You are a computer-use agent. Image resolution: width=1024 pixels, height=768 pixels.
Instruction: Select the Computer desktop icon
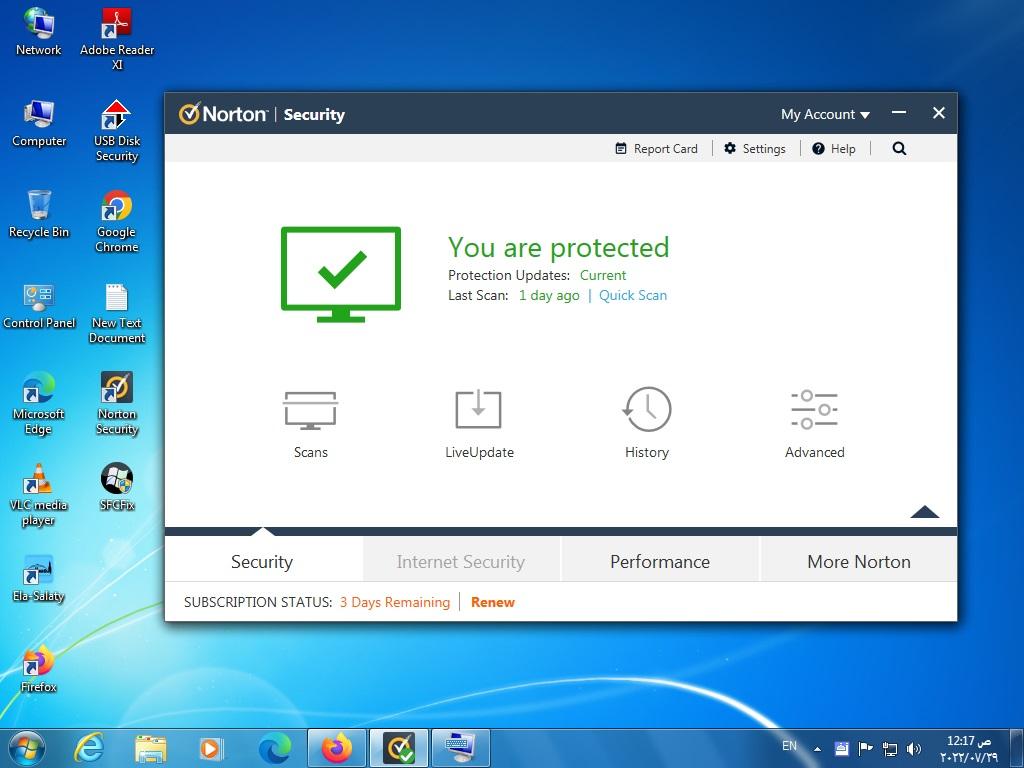(39, 123)
